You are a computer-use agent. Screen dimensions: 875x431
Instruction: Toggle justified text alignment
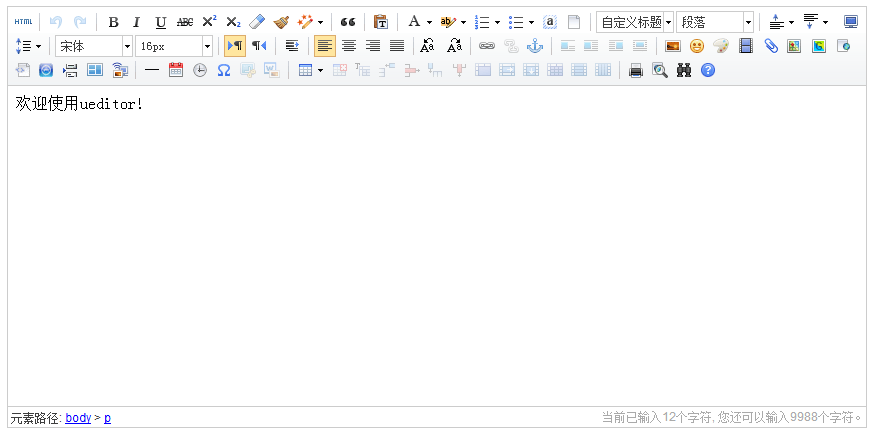click(x=397, y=46)
